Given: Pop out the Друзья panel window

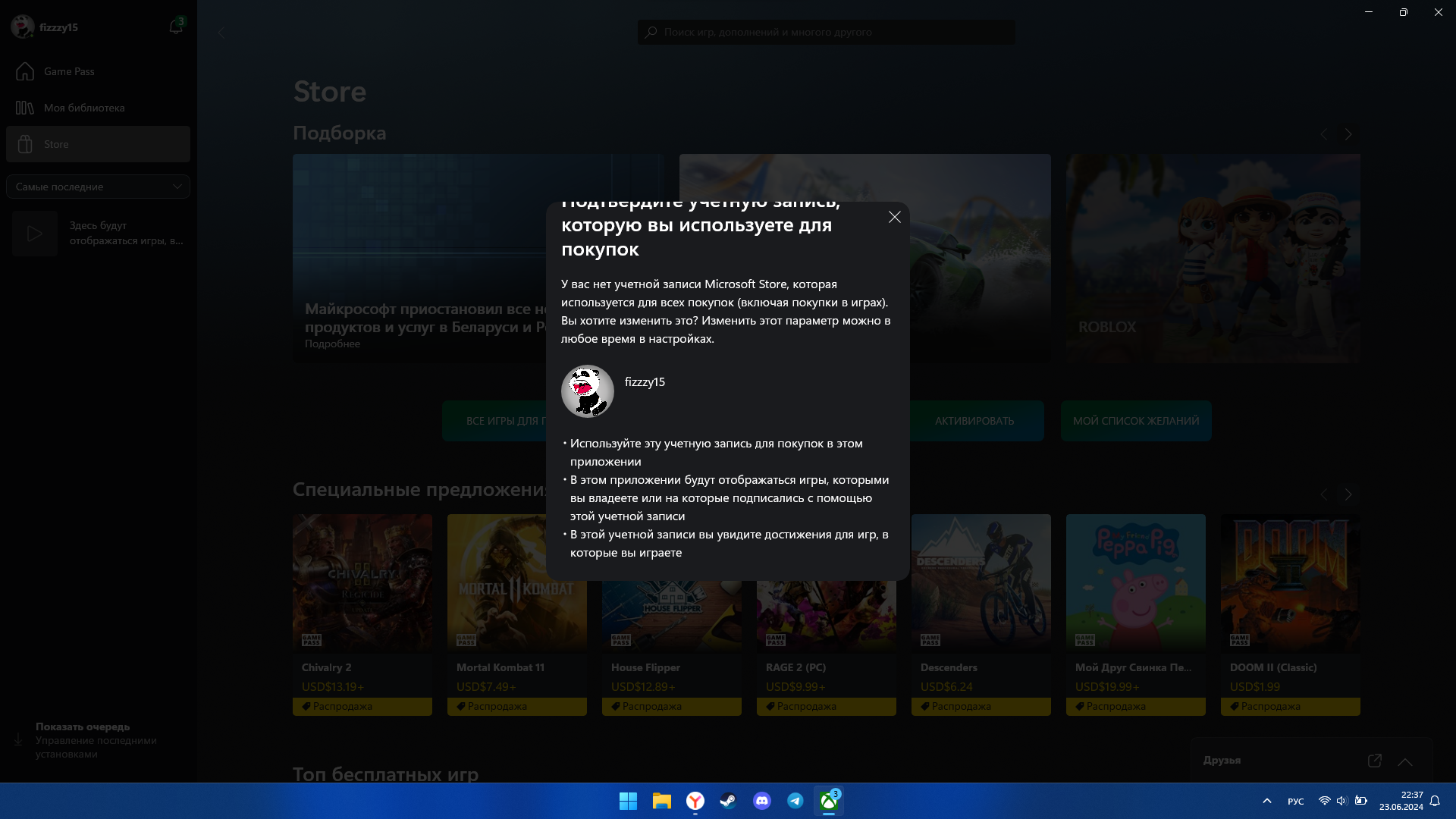Looking at the screenshot, I should tap(1374, 761).
